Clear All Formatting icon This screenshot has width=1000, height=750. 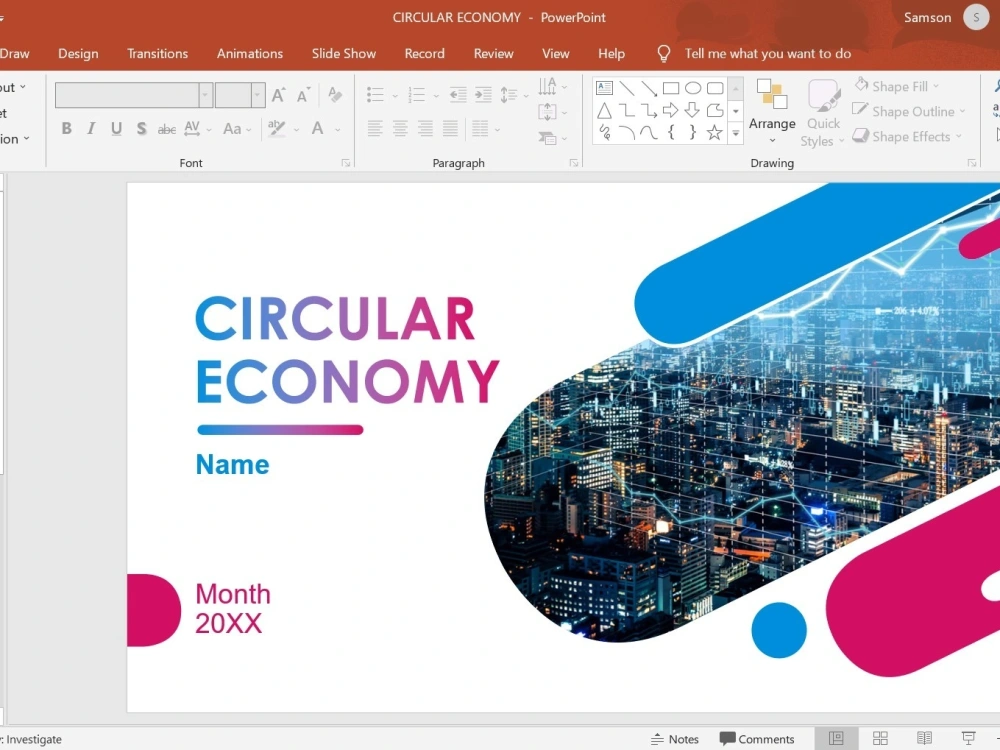(335, 94)
